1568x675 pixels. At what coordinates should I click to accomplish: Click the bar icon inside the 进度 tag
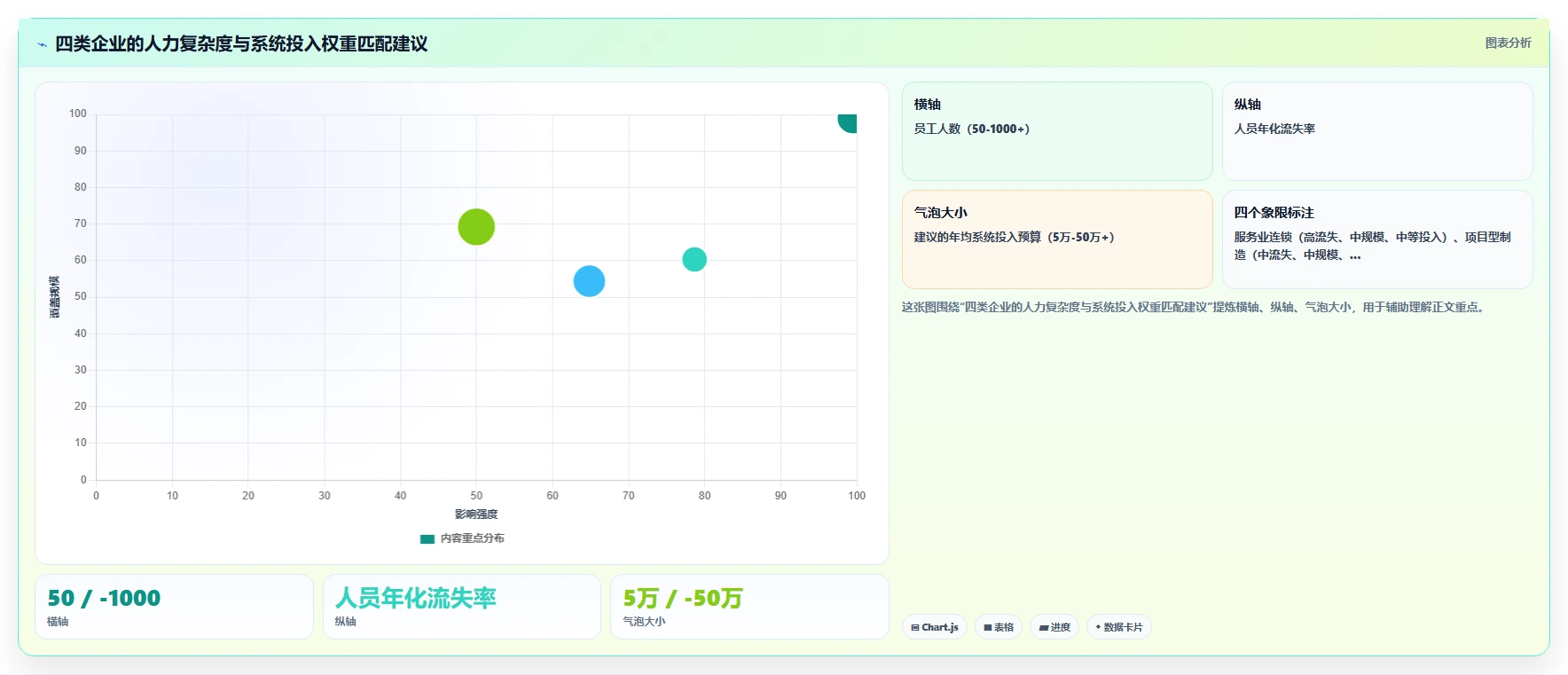click(1044, 627)
